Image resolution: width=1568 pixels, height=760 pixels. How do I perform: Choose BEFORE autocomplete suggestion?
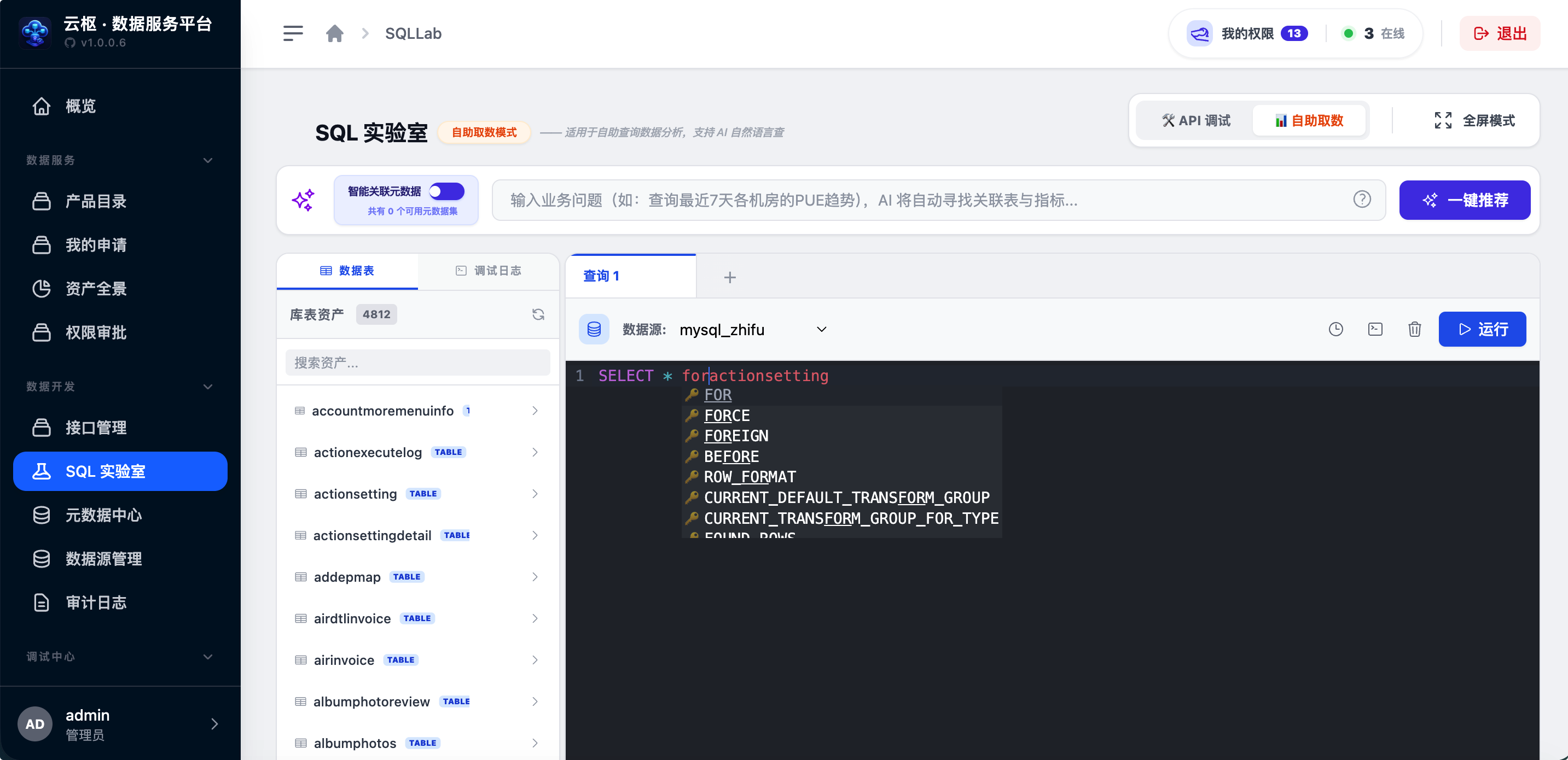(842, 457)
